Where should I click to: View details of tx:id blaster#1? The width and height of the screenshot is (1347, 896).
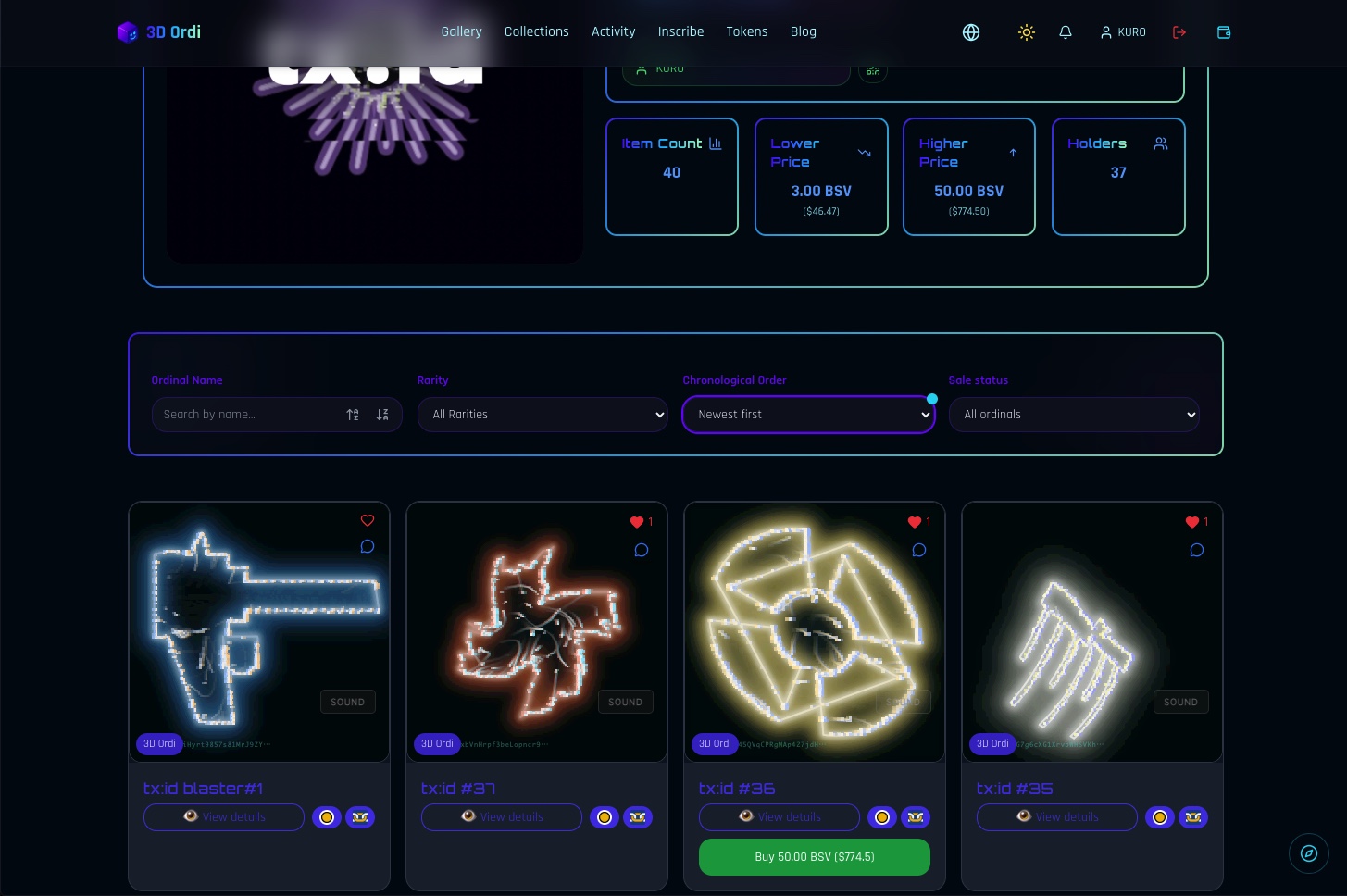coord(224,817)
